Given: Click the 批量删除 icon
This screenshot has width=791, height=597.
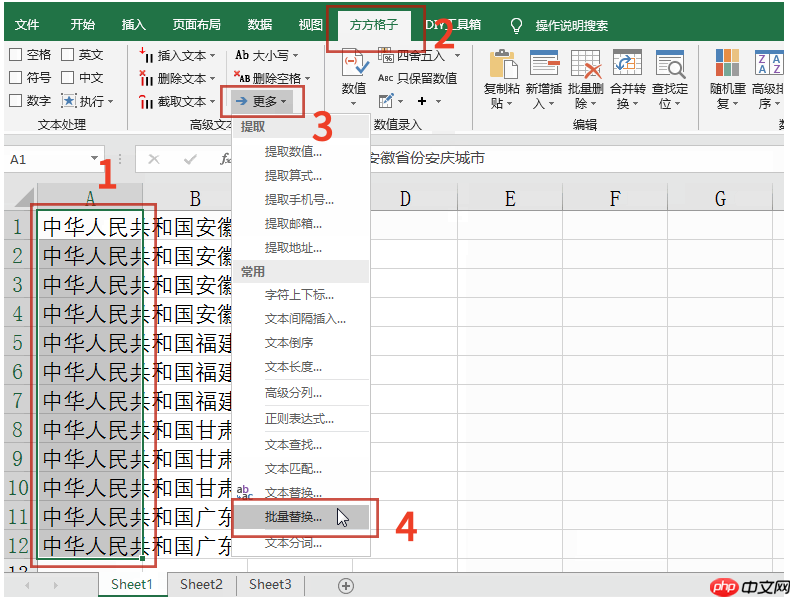Looking at the screenshot, I should click(586, 64).
